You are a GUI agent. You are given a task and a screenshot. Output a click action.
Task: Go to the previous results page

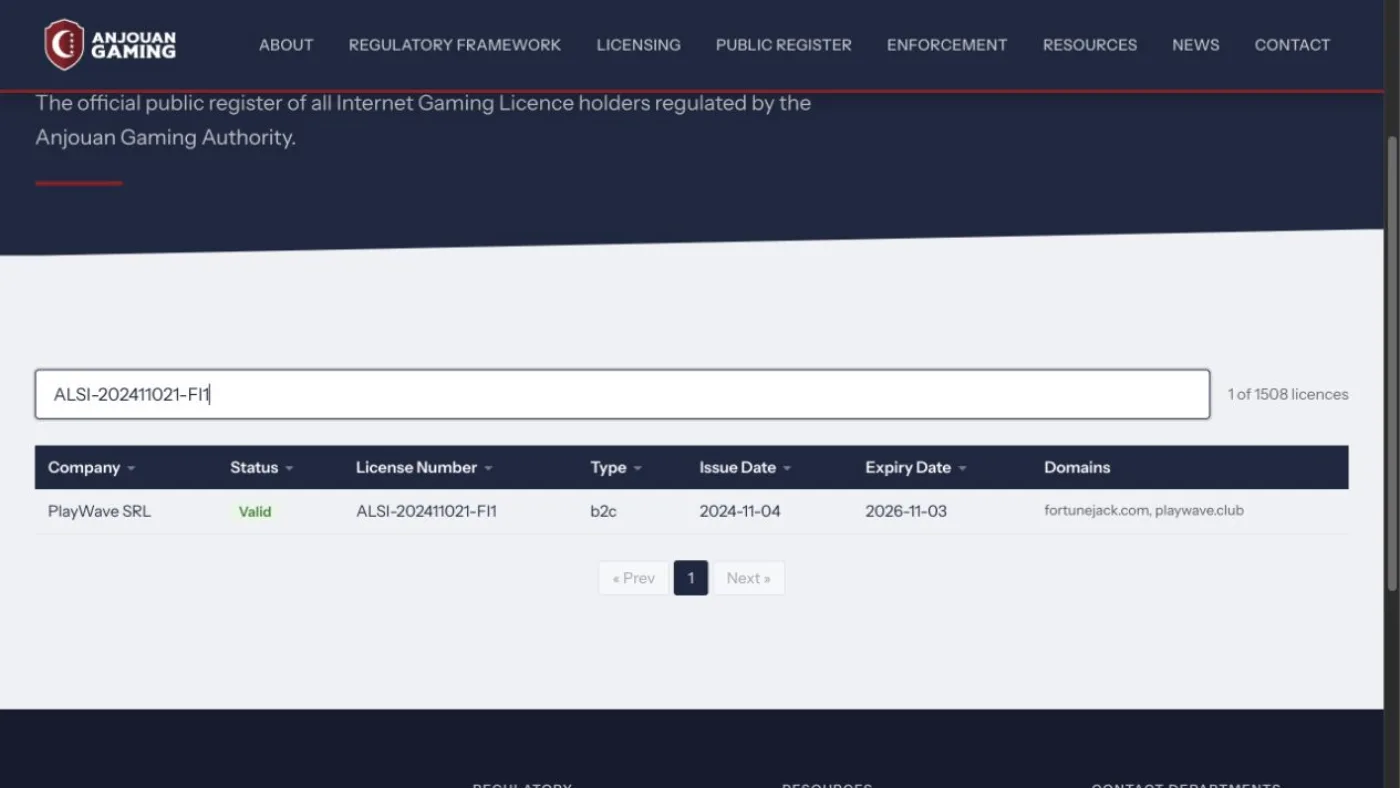633,578
